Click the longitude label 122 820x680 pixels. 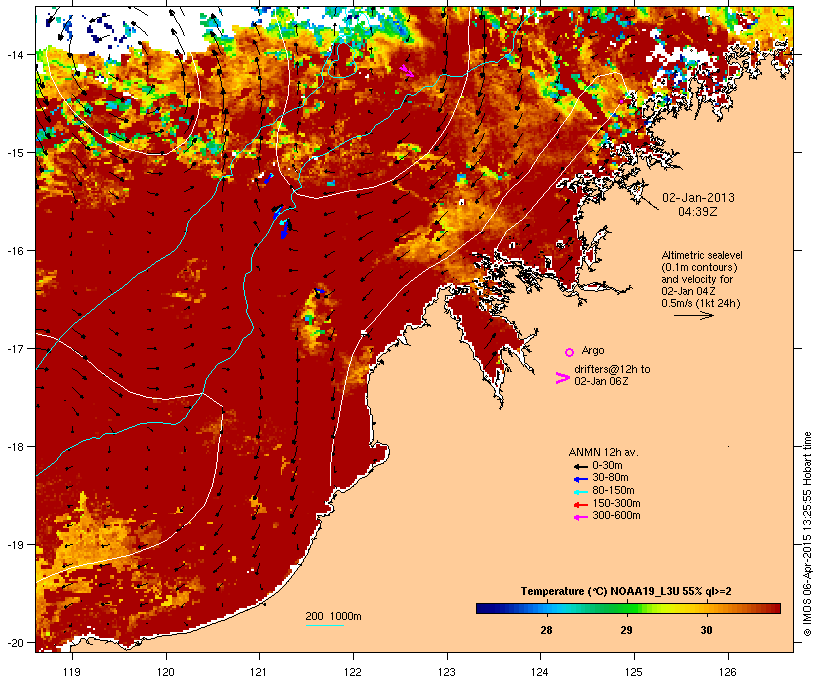(x=353, y=672)
